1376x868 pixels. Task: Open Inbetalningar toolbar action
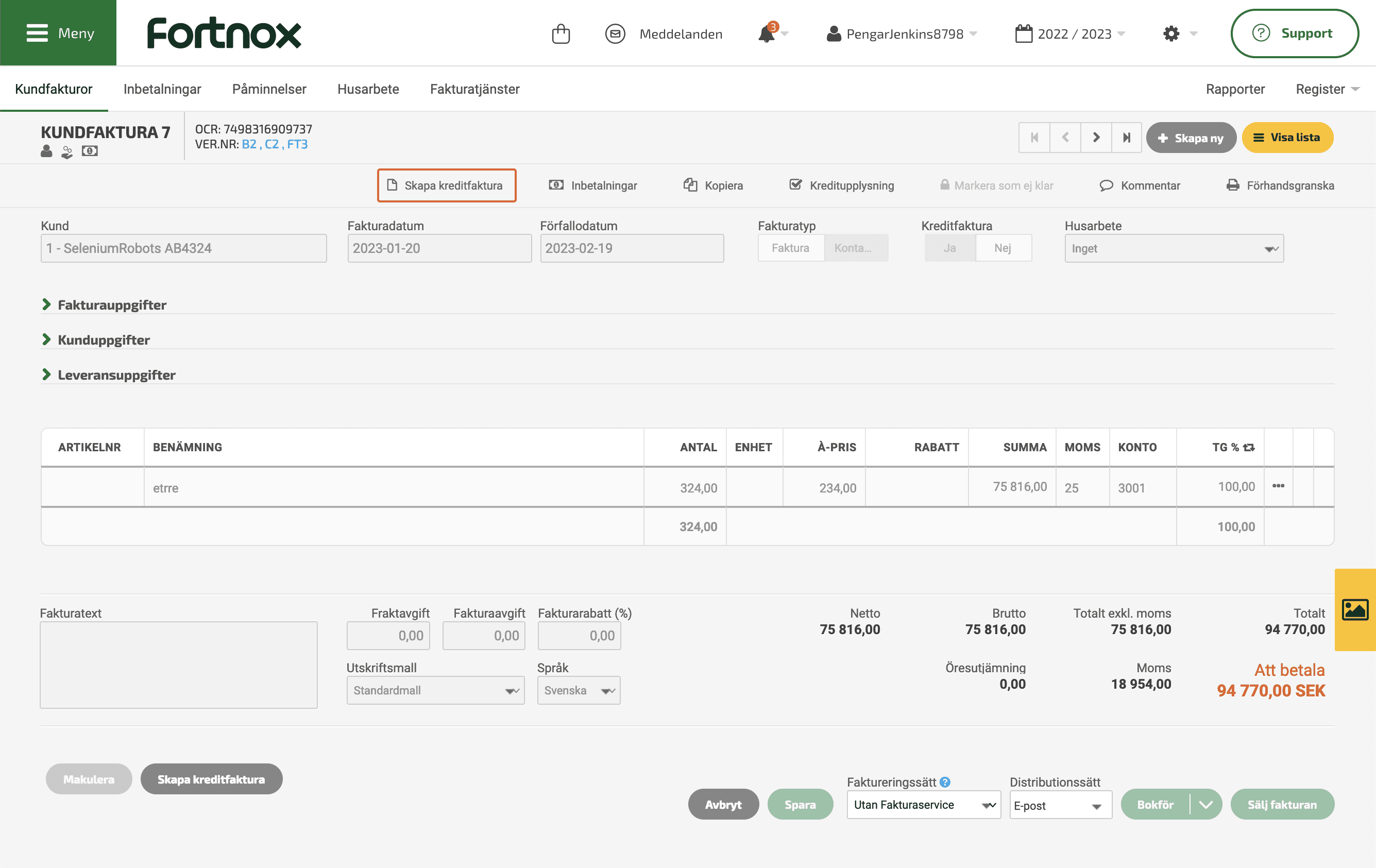pos(592,185)
